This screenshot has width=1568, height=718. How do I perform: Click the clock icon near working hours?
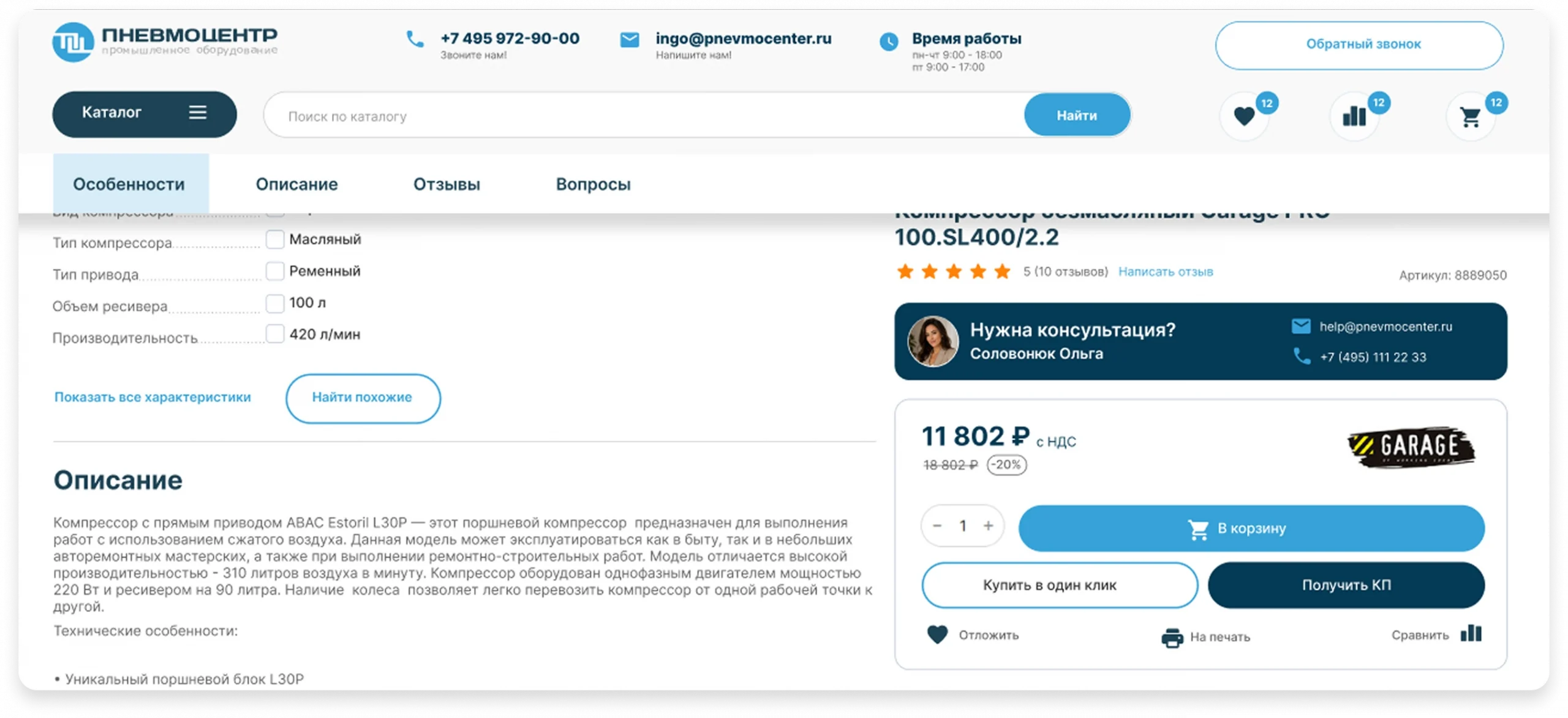click(888, 42)
